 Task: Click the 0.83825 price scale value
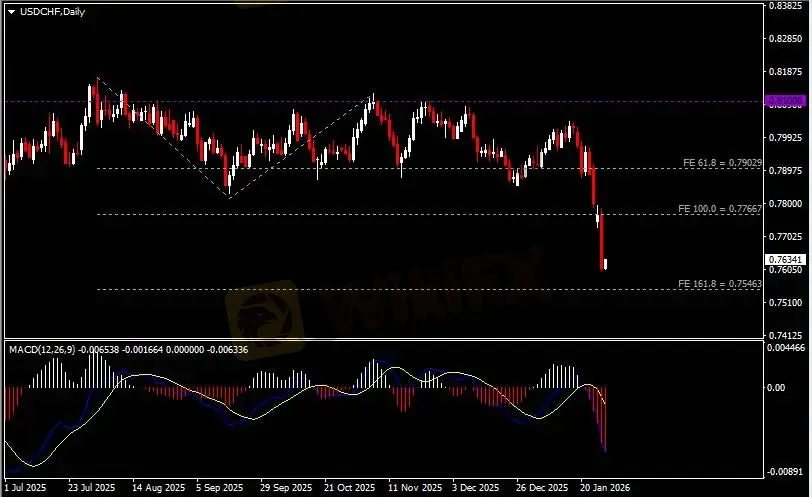(785, 6)
